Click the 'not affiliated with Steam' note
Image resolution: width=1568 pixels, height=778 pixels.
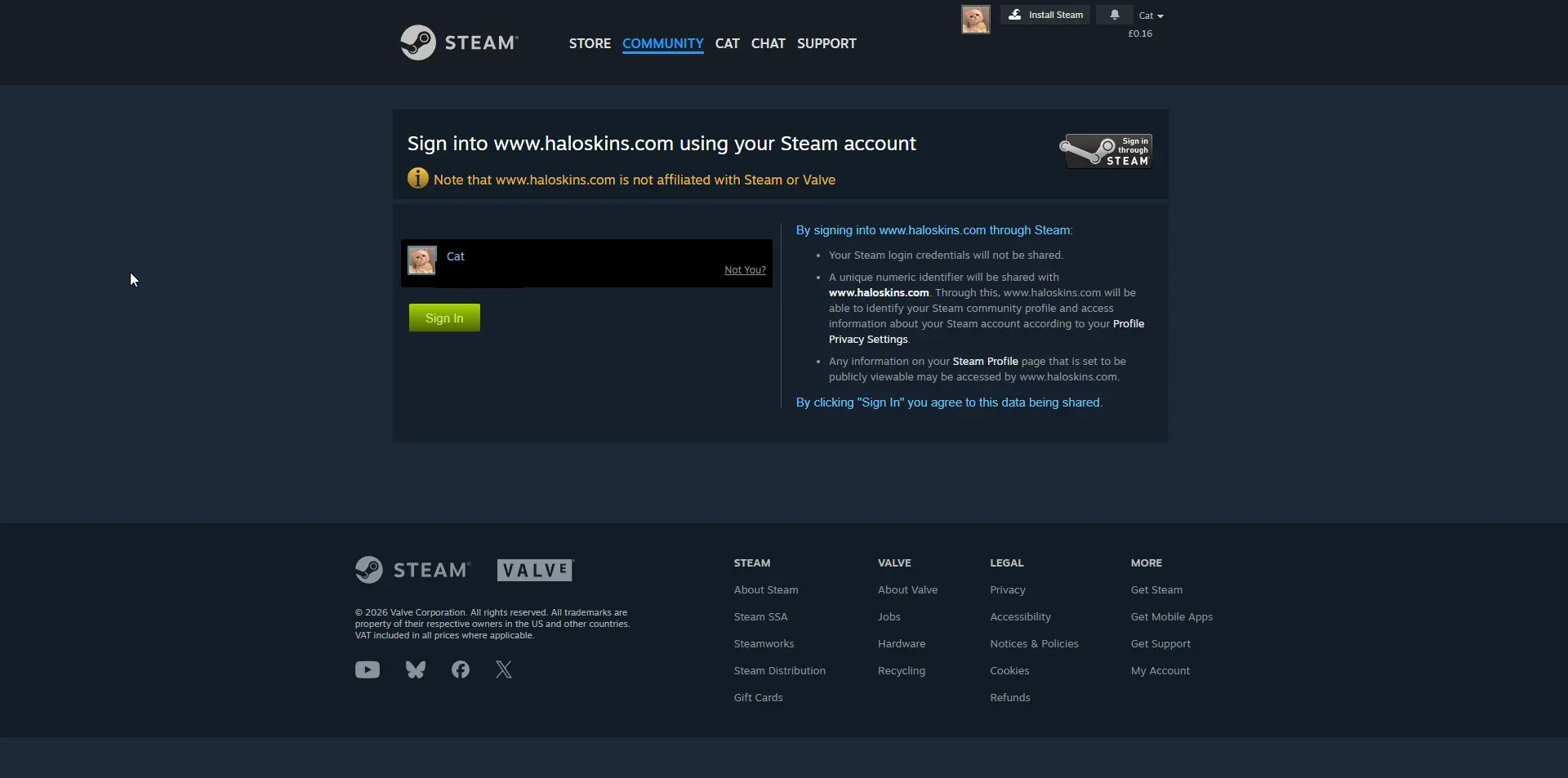tap(635, 180)
